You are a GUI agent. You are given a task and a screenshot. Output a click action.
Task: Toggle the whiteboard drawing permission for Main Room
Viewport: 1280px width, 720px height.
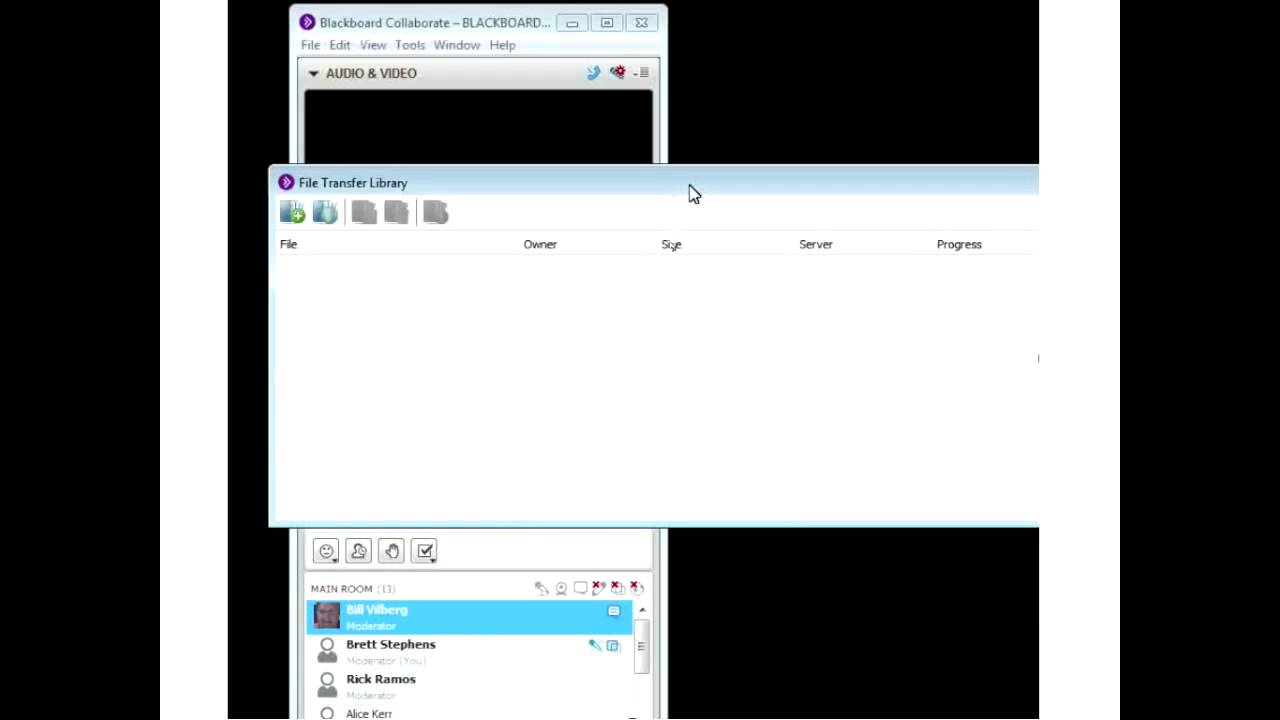point(599,588)
